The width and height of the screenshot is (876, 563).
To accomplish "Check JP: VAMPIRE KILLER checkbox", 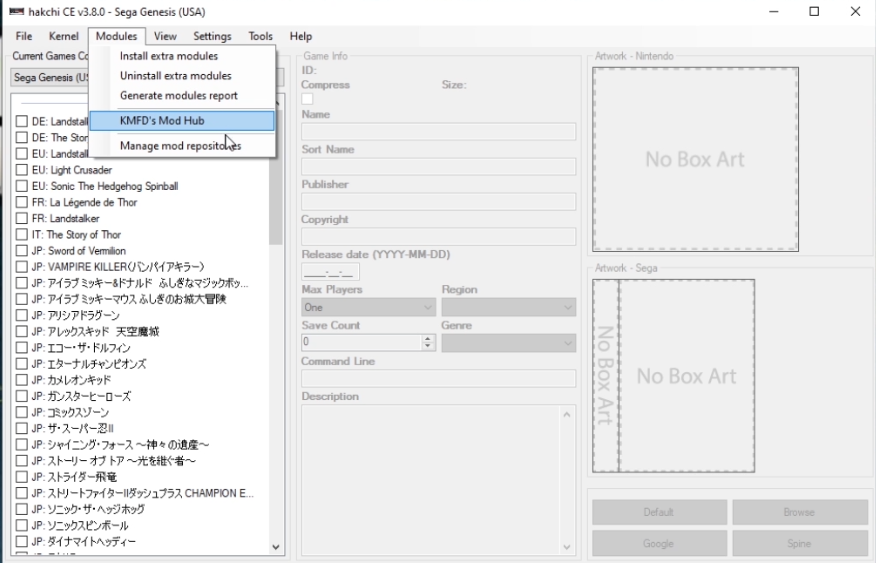I will 22,267.
